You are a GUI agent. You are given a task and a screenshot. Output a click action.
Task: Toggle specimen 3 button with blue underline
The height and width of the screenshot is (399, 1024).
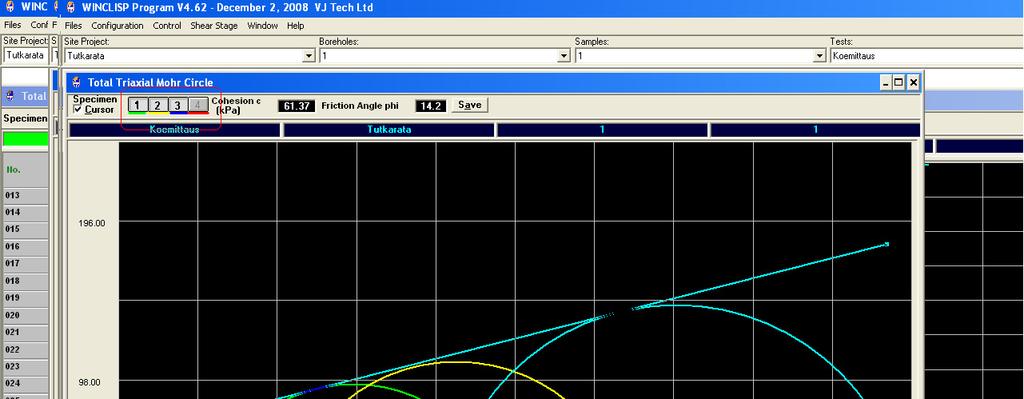click(x=177, y=104)
